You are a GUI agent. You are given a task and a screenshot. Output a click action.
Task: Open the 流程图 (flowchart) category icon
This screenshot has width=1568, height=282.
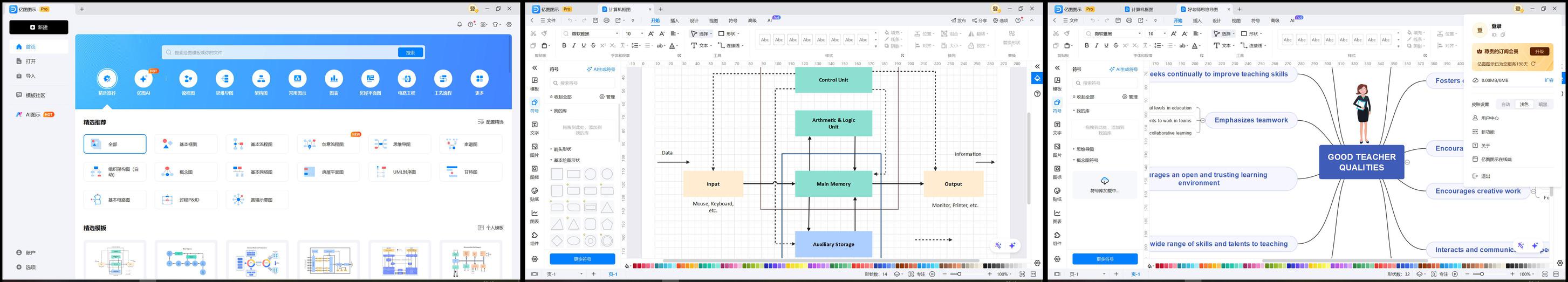(x=188, y=79)
